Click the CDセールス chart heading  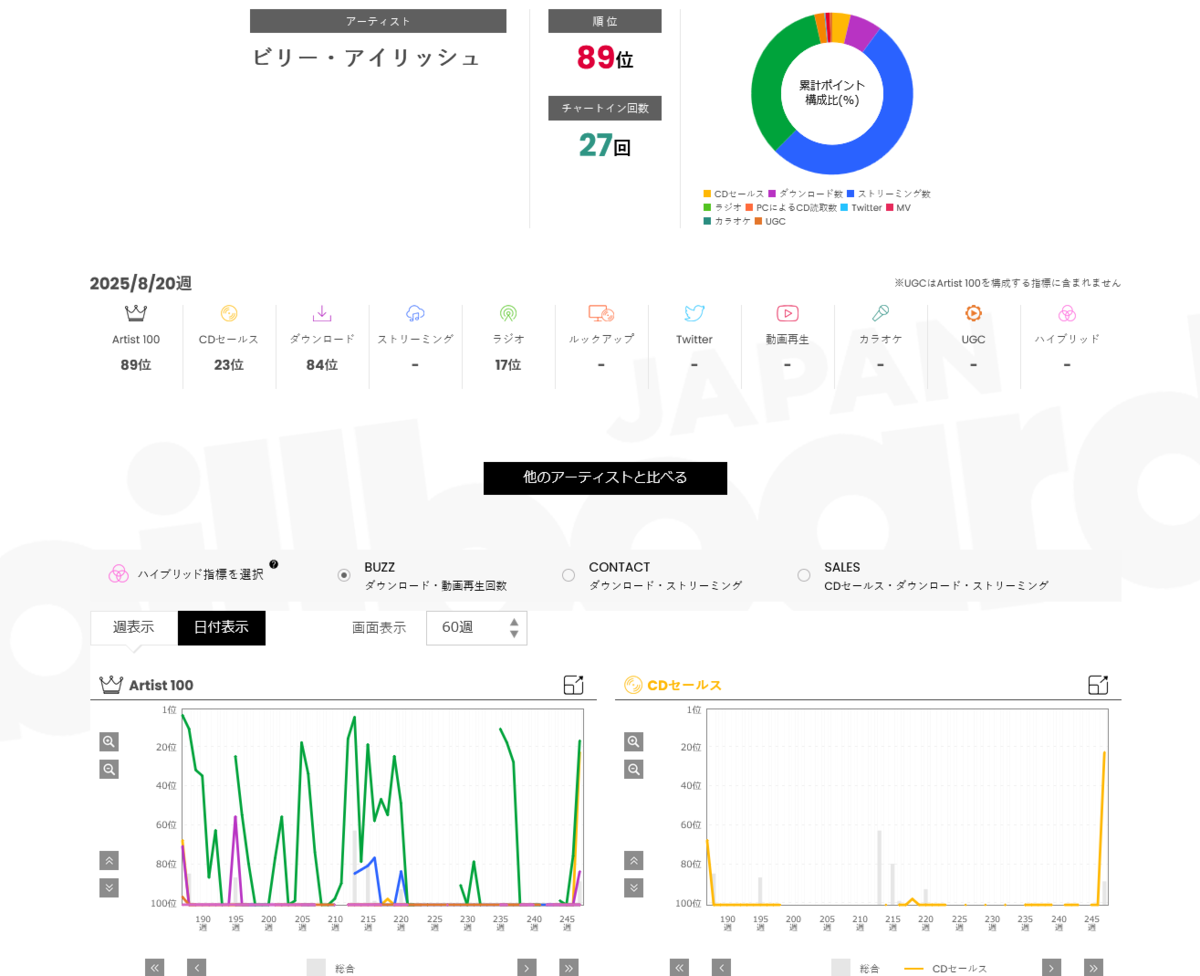coord(673,685)
